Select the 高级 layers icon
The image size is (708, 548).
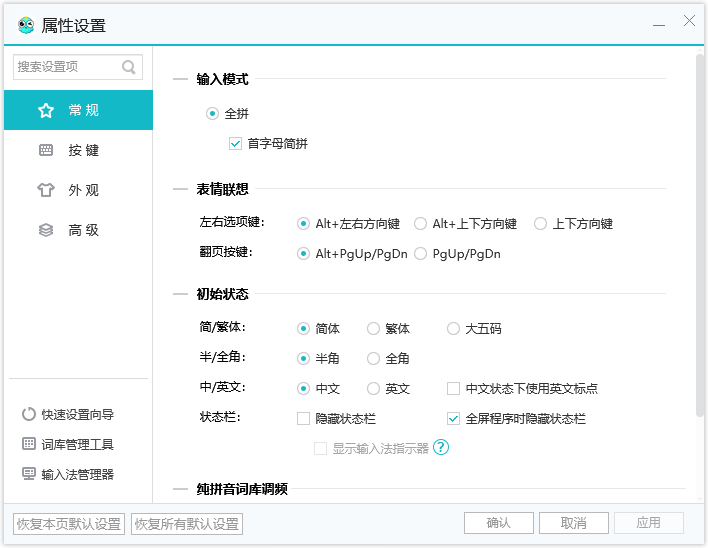(x=46, y=230)
